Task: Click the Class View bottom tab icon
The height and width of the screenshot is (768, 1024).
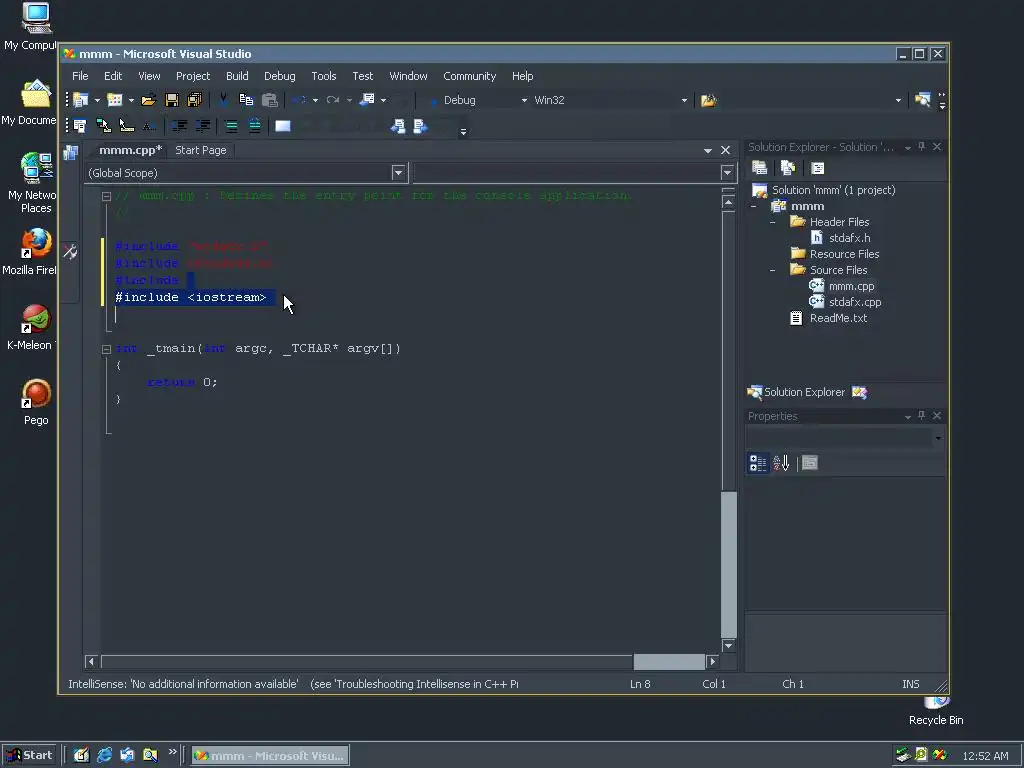Action: click(859, 392)
